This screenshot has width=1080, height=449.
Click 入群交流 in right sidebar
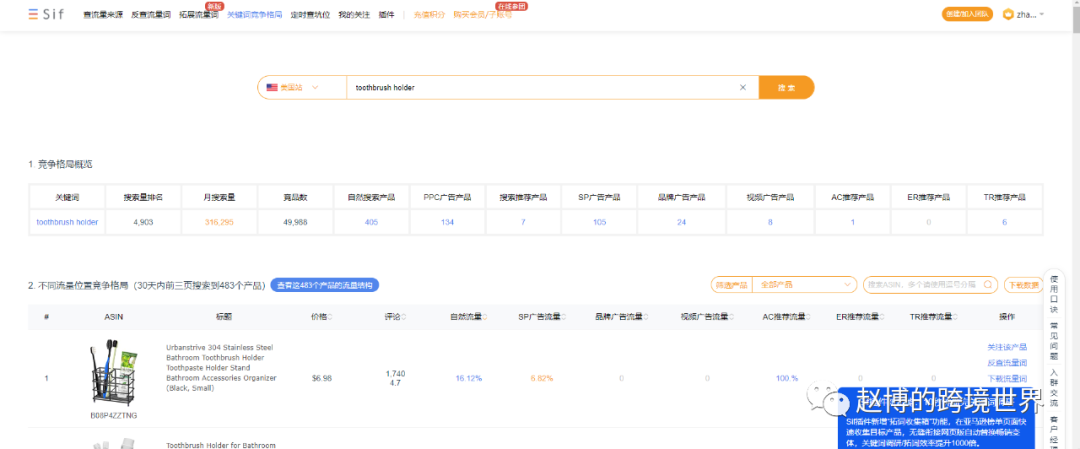(1055, 388)
